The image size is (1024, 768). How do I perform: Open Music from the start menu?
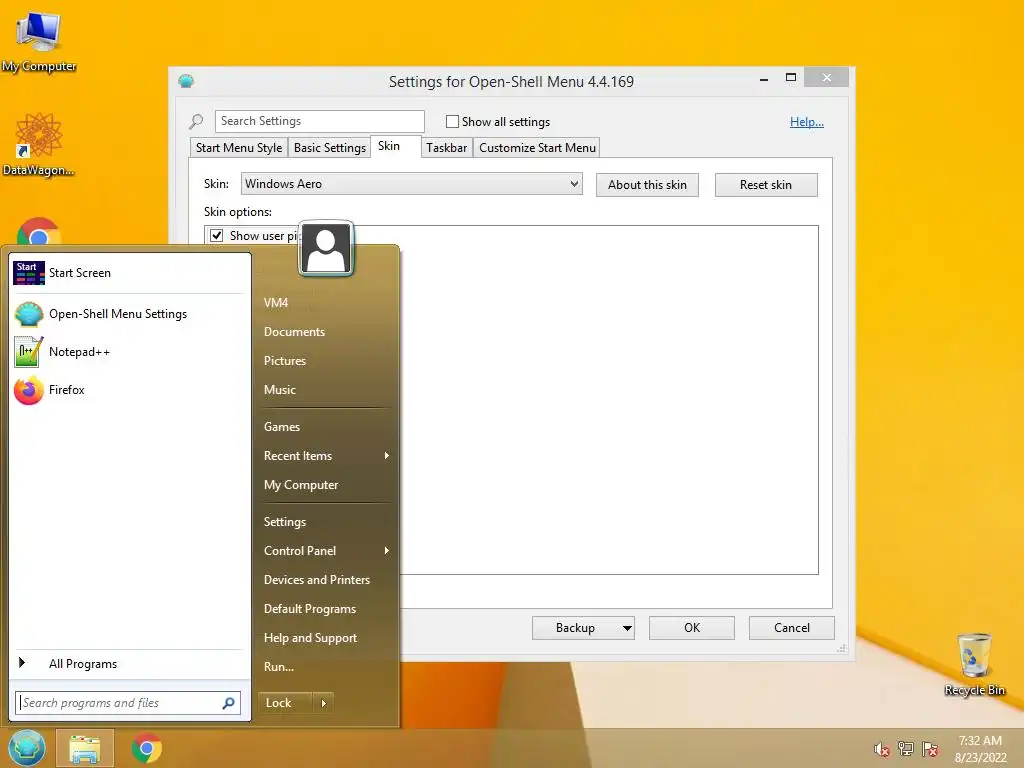327,390
